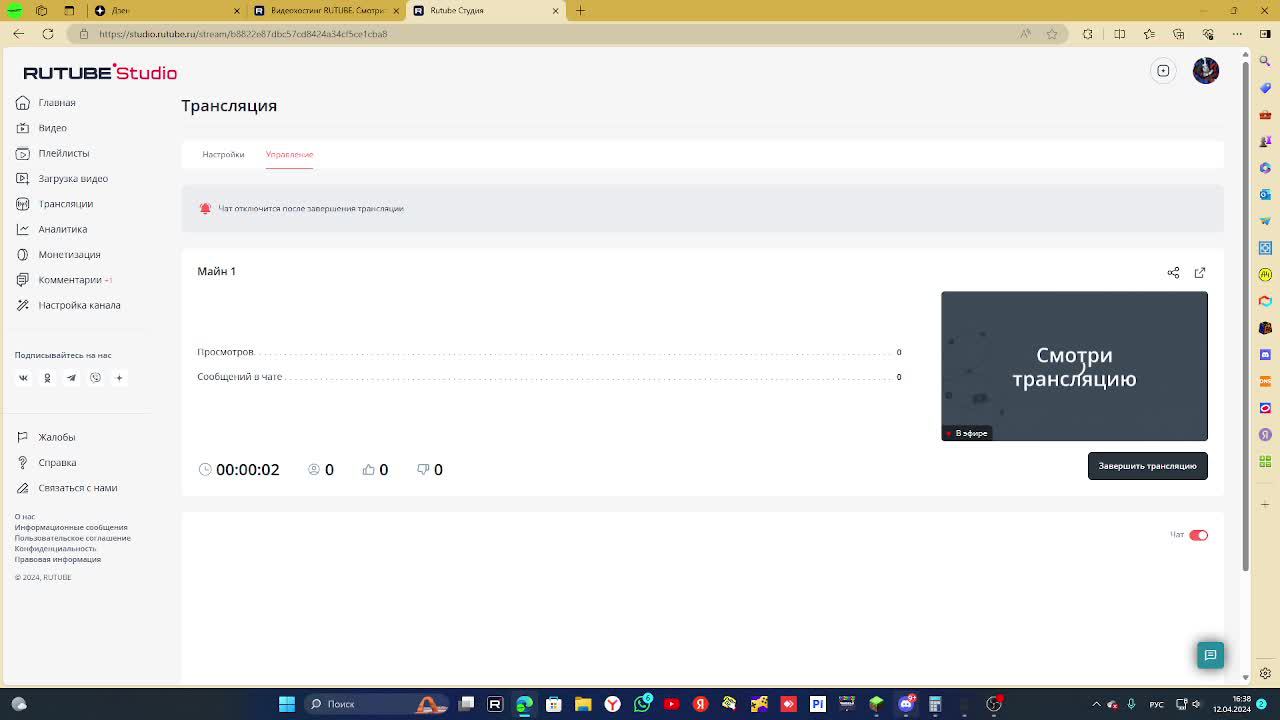Click the create video plus icon in header
This screenshot has width=1280, height=720.
1163,71
